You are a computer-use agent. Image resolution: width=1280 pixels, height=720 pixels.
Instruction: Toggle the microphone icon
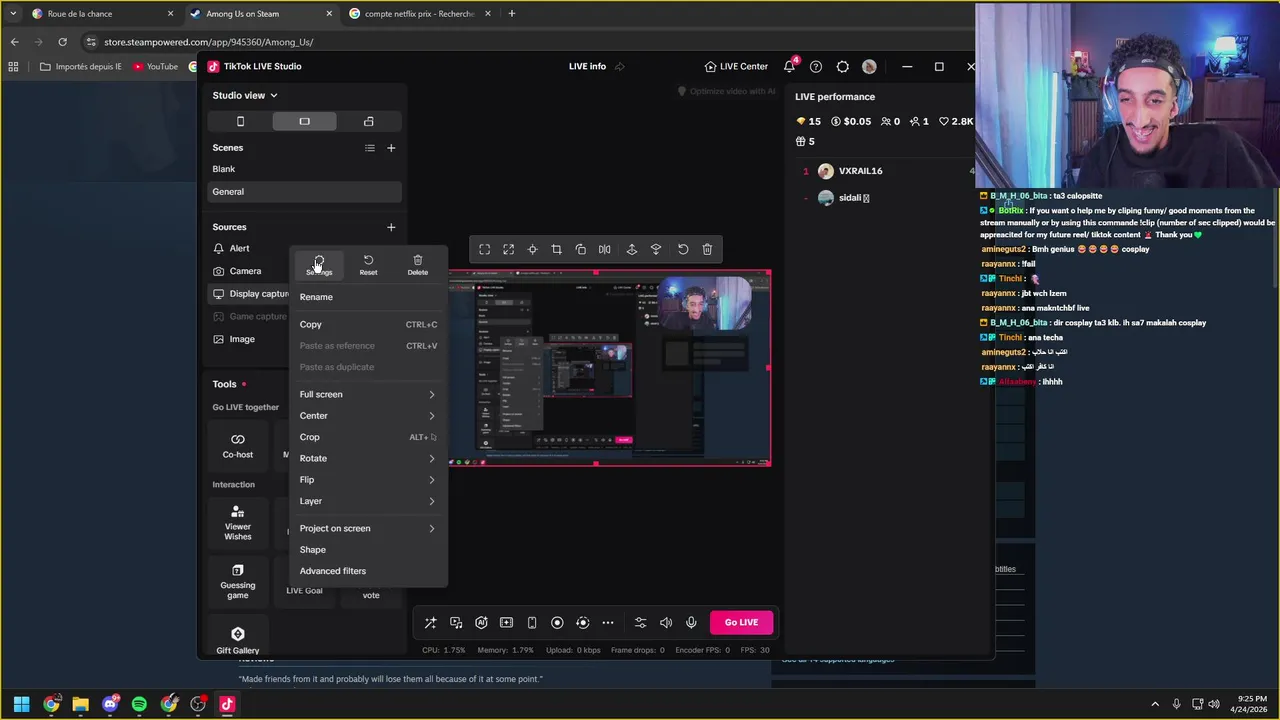click(x=691, y=623)
